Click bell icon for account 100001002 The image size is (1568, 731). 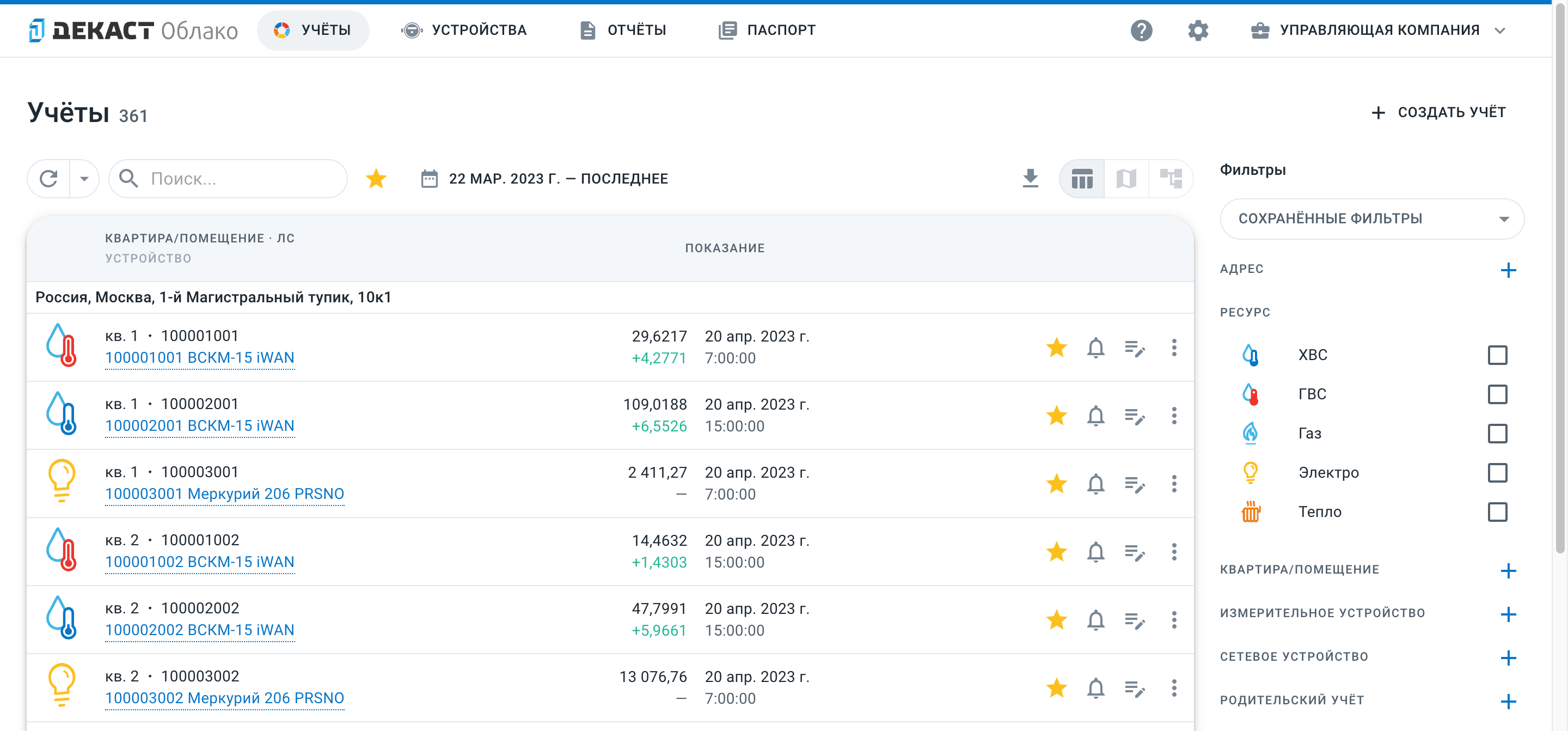tap(1095, 552)
